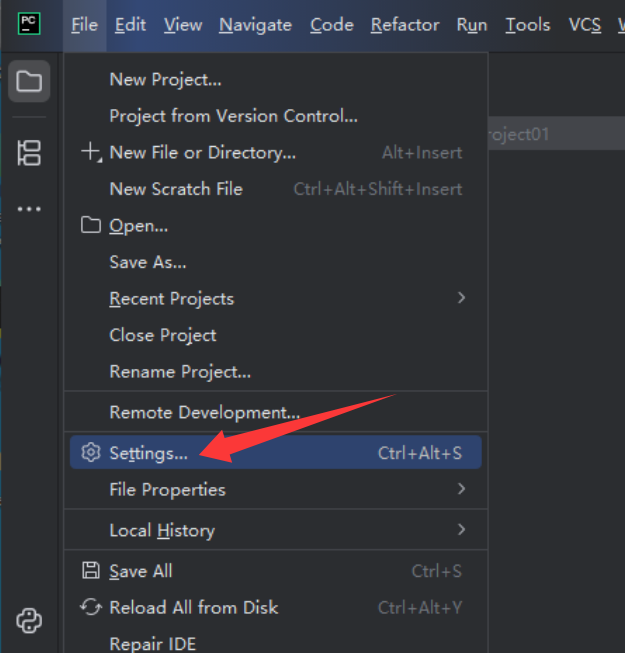This screenshot has height=653, width=625.
Task: Open the Navigate menu
Action: [255, 25]
